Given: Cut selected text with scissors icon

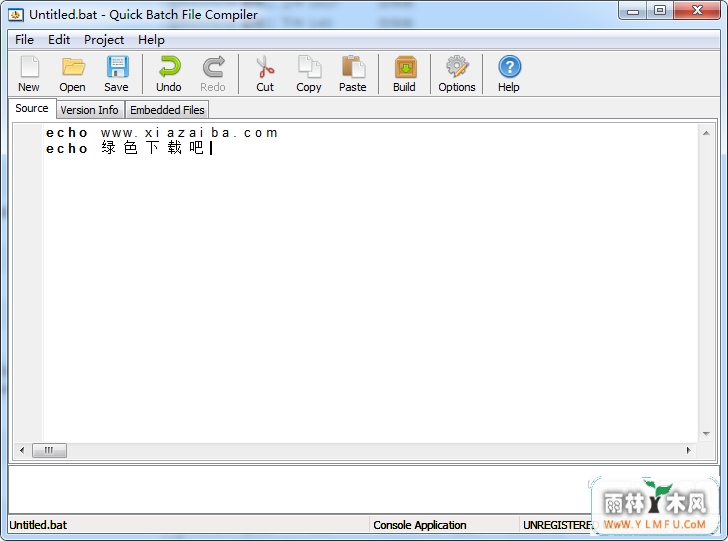Looking at the screenshot, I should coord(265,74).
